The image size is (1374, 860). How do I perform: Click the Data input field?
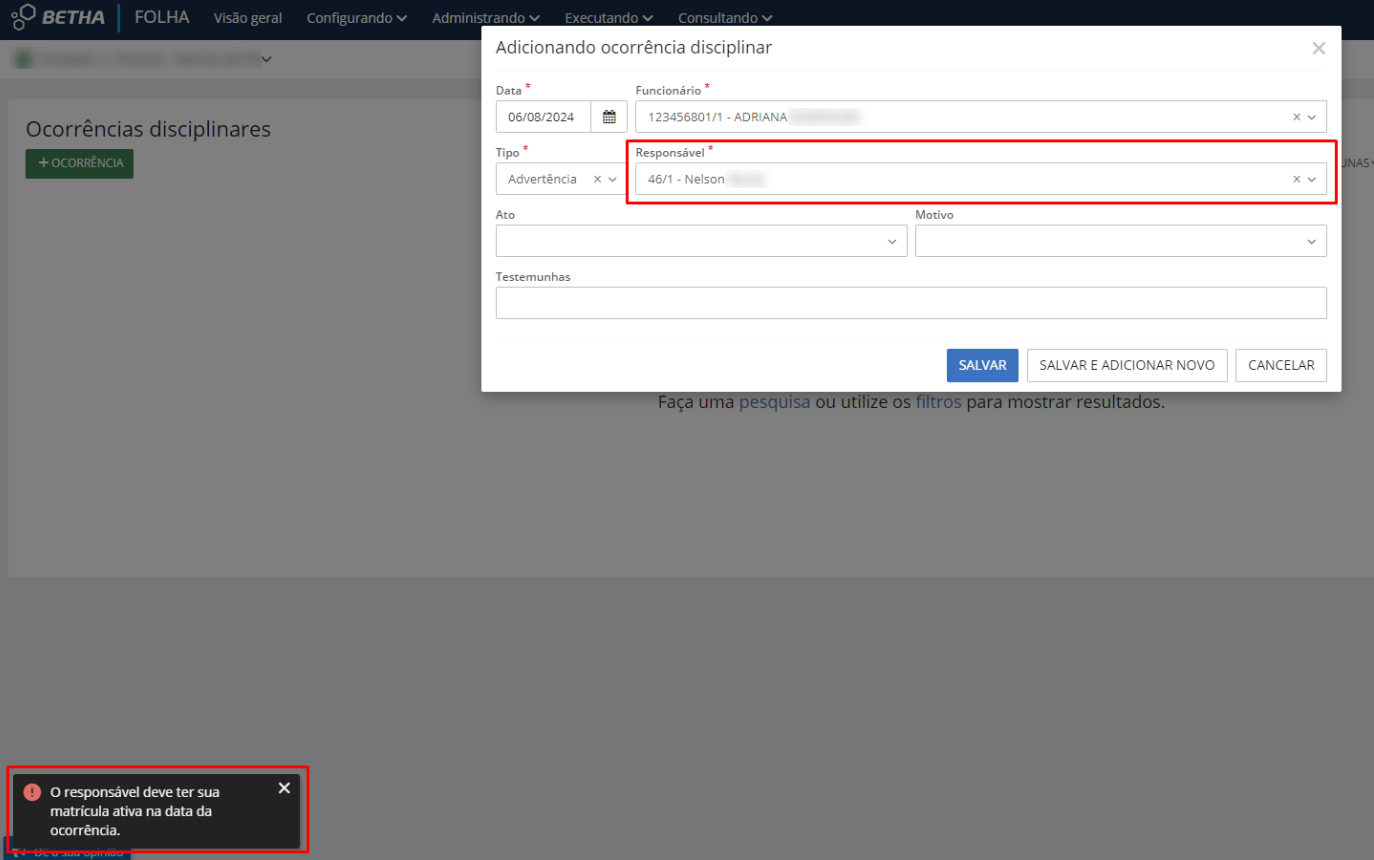543,117
